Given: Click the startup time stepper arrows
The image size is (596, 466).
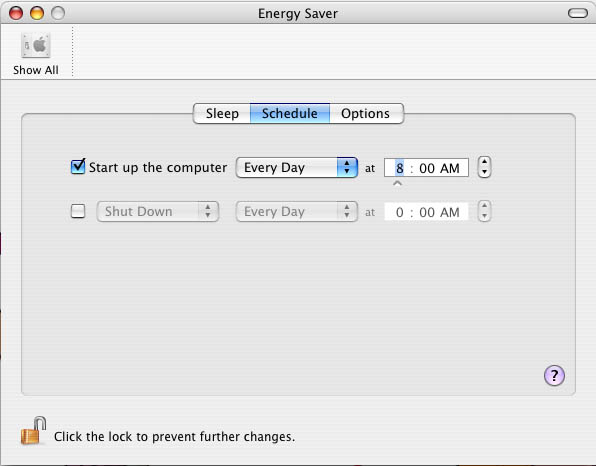Looking at the screenshot, I should [x=484, y=167].
